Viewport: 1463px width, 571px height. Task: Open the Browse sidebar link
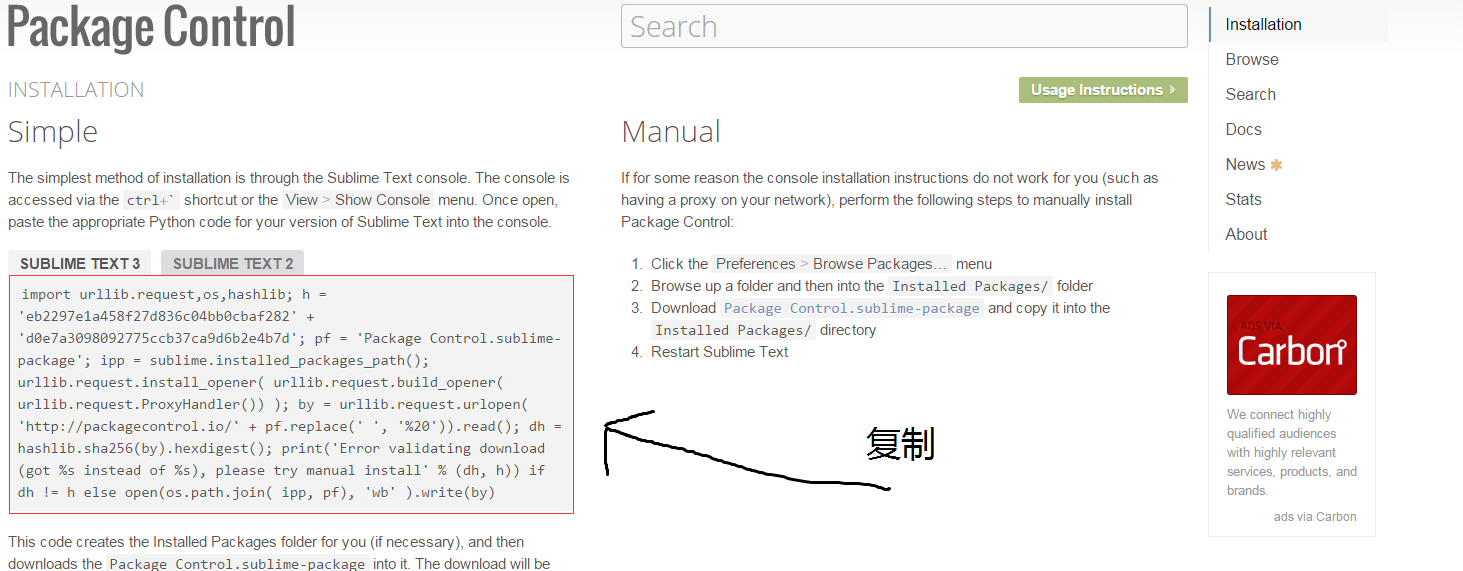coord(1252,59)
